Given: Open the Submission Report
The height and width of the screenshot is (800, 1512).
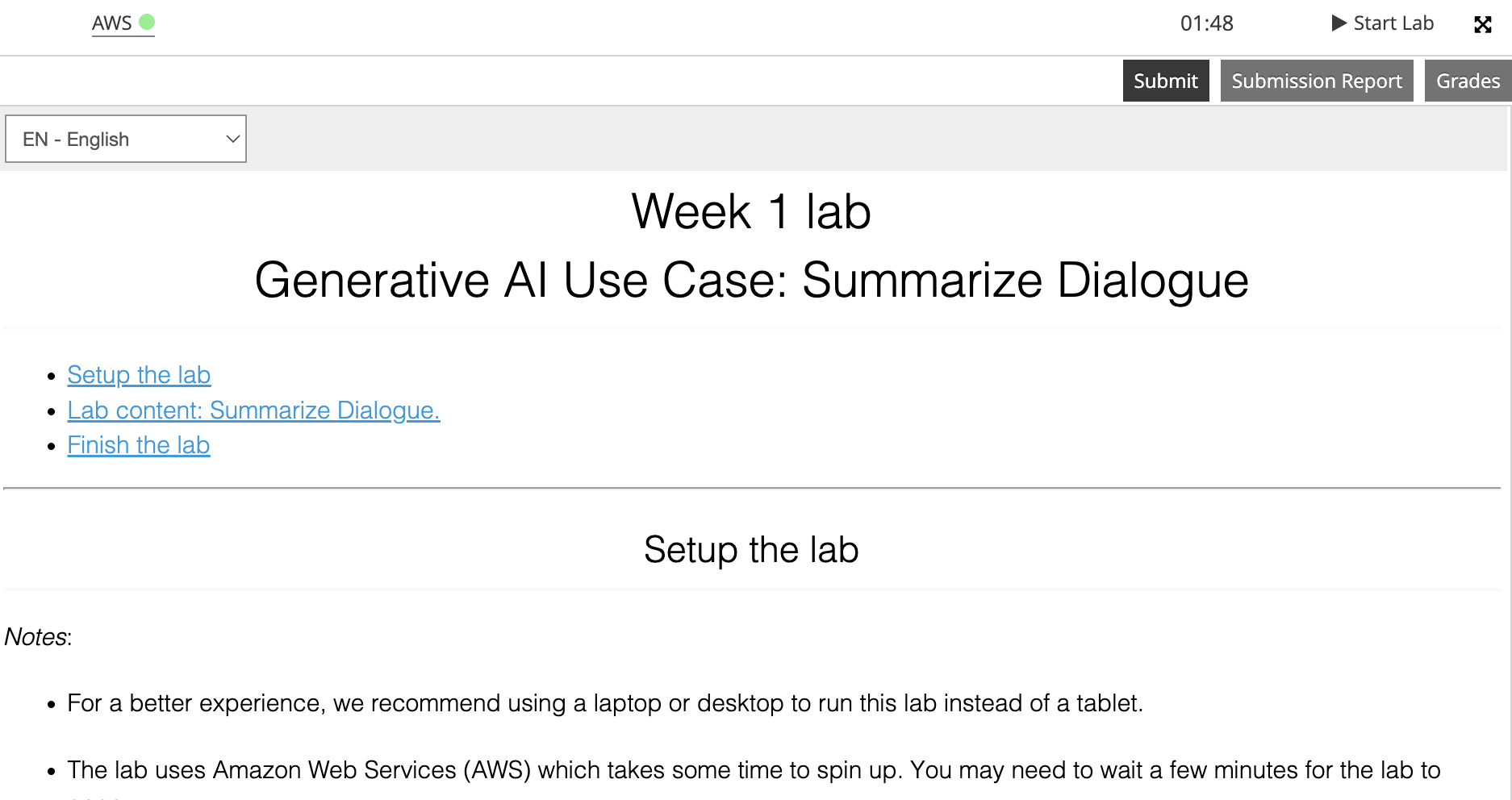Looking at the screenshot, I should pos(1316,81).
